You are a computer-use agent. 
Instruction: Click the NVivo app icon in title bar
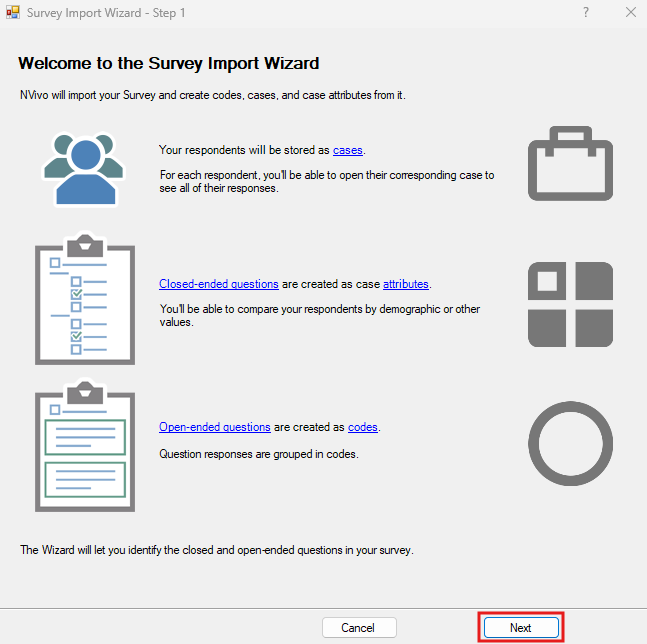tap(13, 12)
